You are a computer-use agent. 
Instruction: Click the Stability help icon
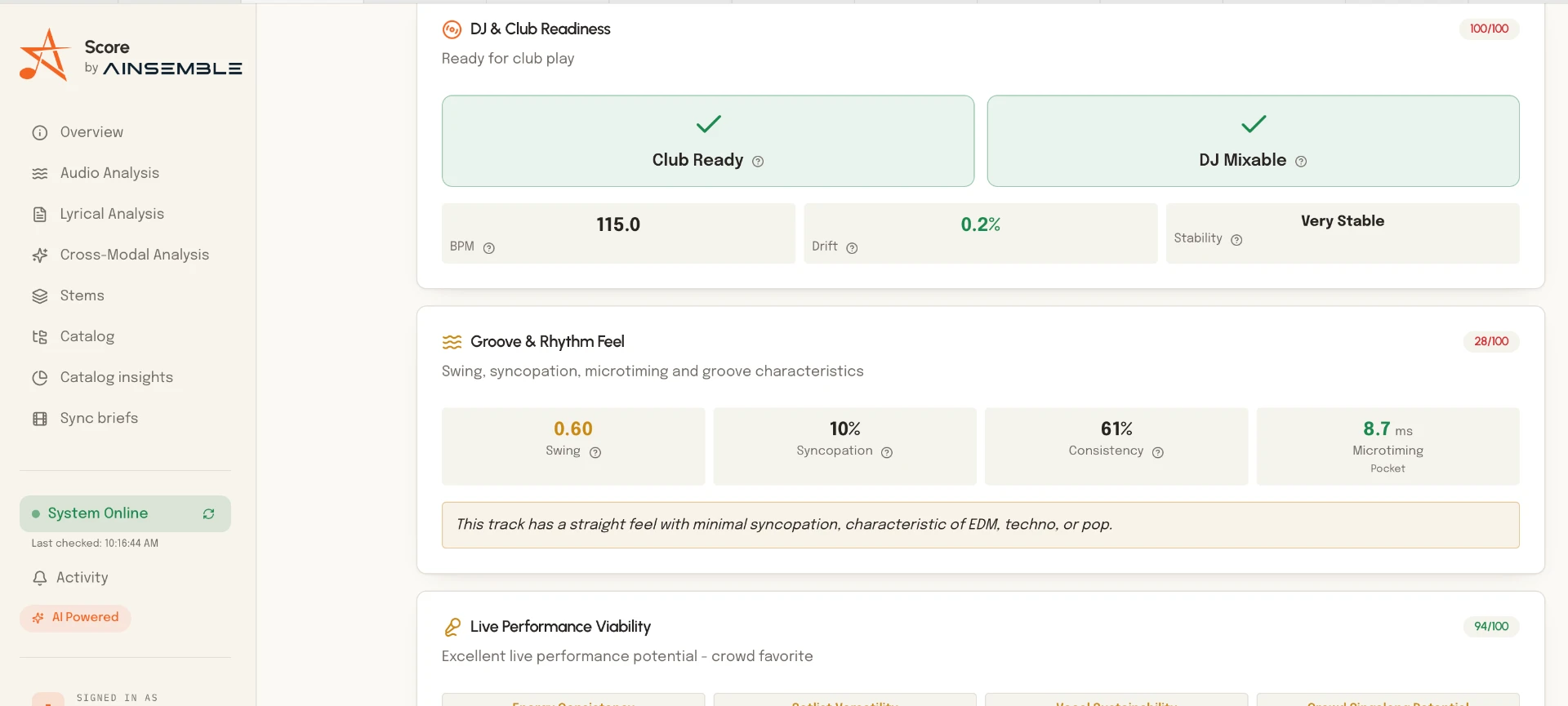tap(1236, 240)
